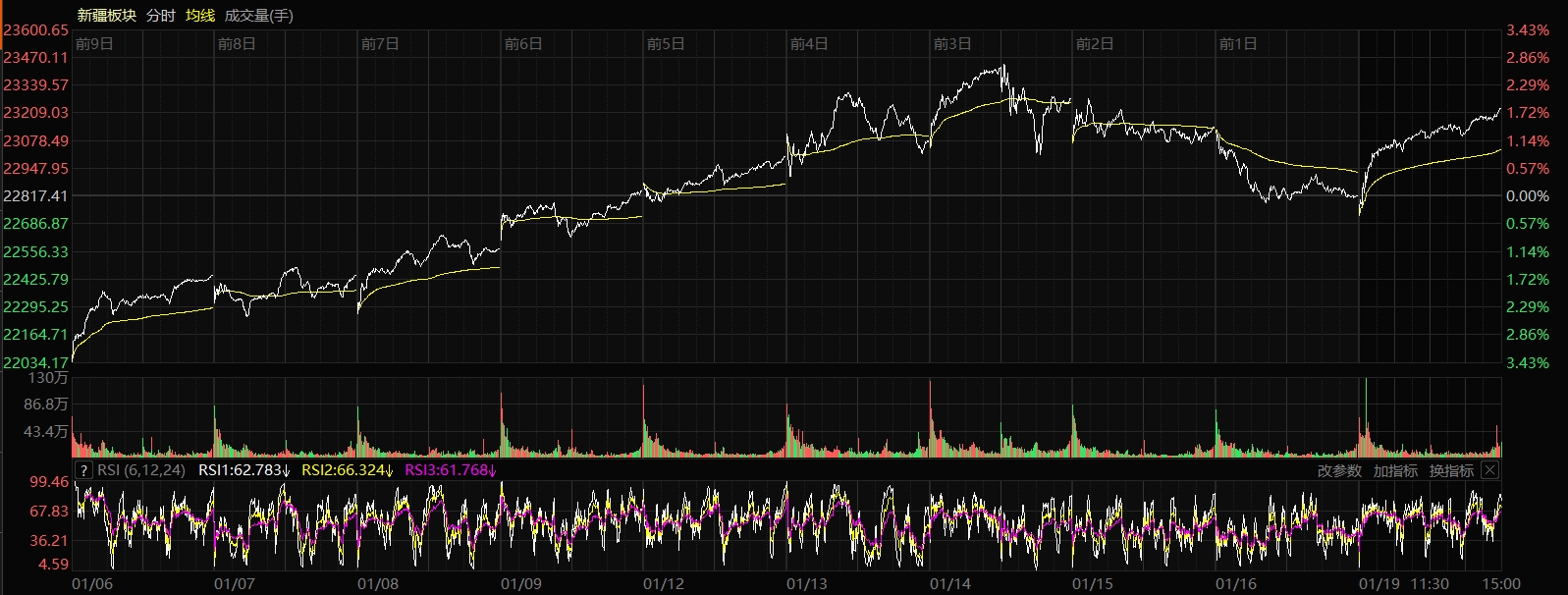Toggle the 均线 average line label

pos(200,15)
